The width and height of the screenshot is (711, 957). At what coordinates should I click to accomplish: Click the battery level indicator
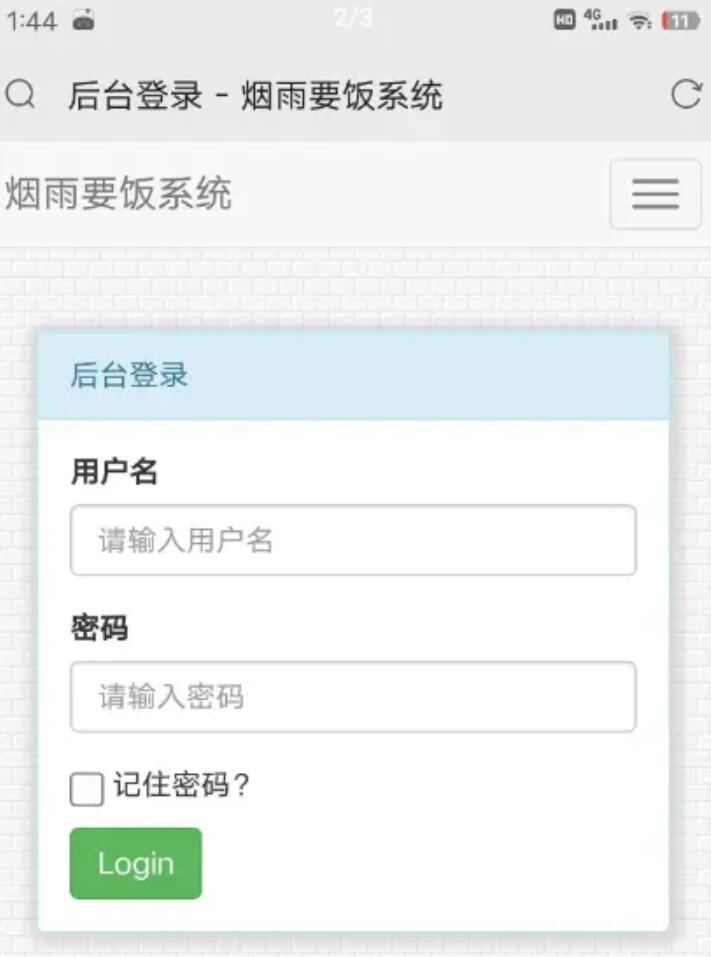click(x=681, y=21)
